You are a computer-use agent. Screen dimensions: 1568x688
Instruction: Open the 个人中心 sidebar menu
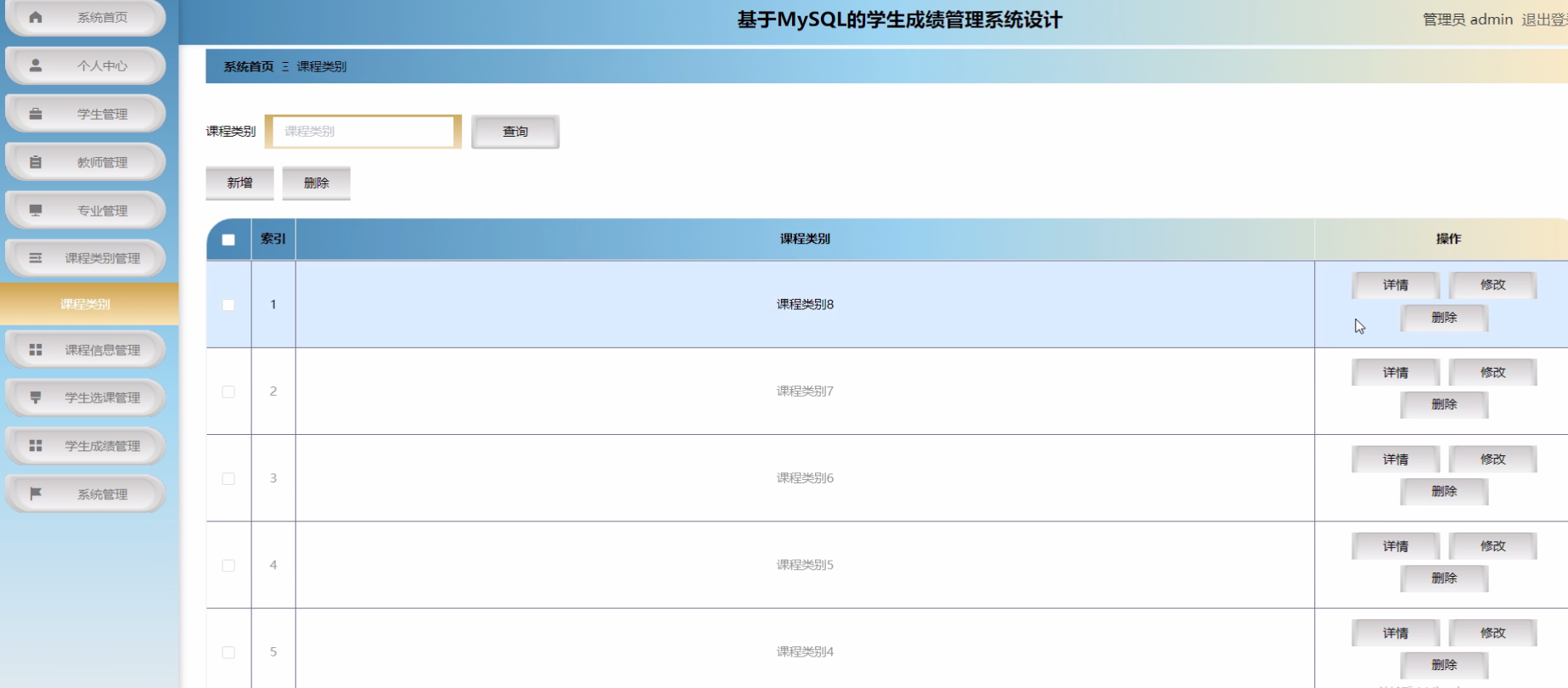click(86, 65)
